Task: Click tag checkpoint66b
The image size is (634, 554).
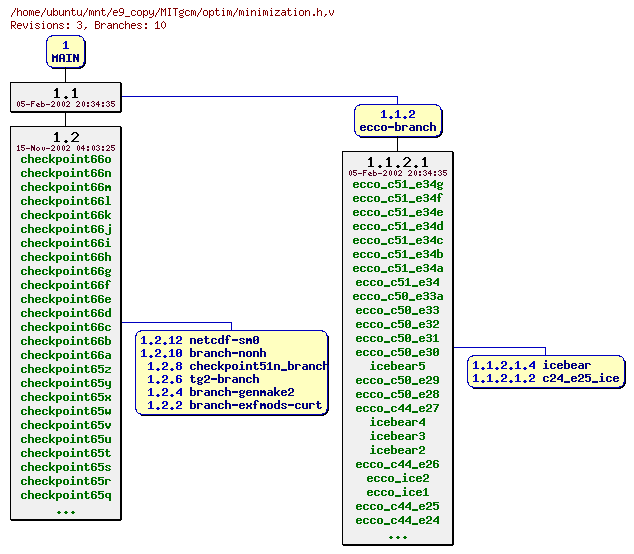Action: tap(66, 341)
